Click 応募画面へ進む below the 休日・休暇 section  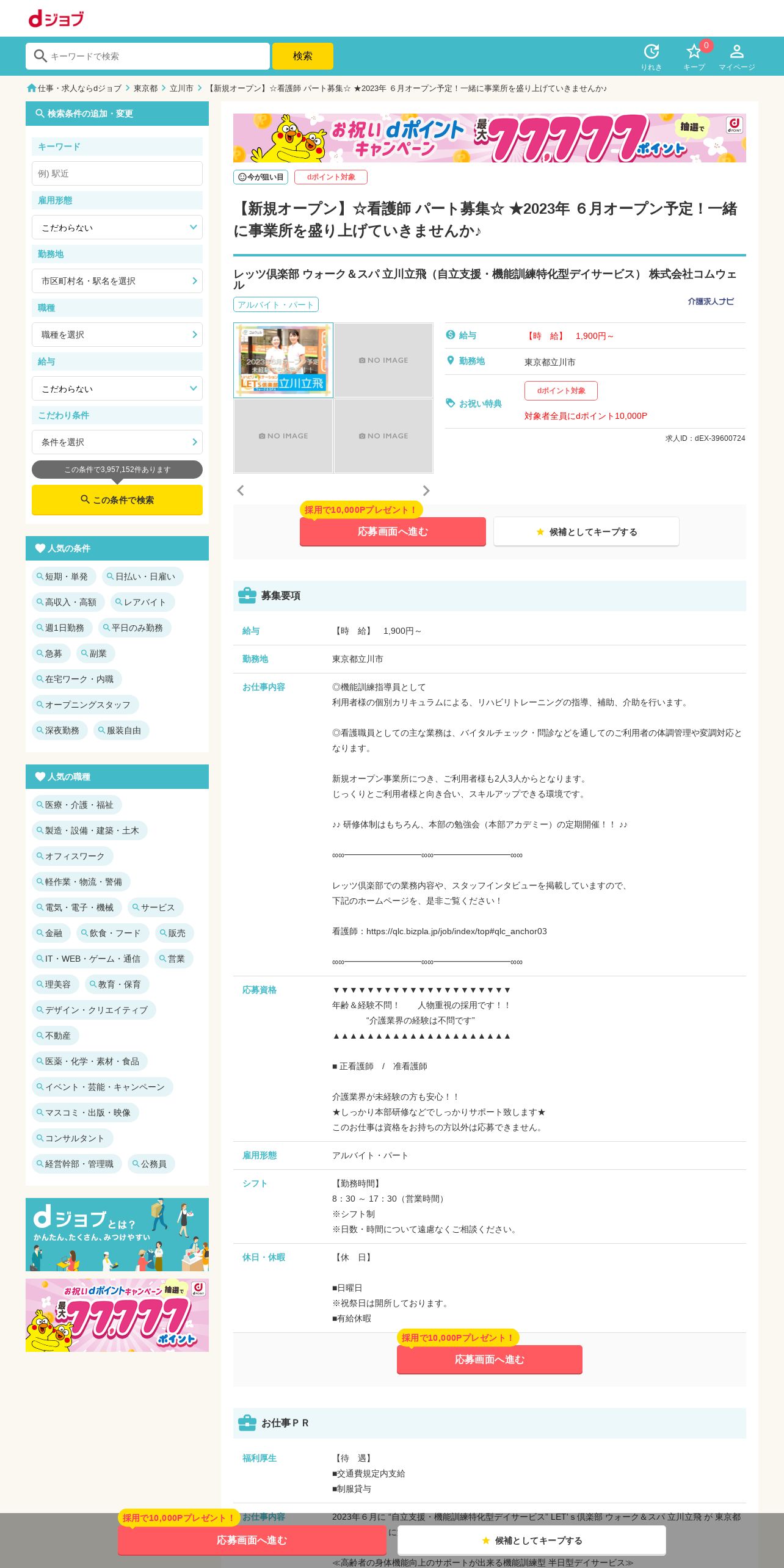tap(490, 1360)
